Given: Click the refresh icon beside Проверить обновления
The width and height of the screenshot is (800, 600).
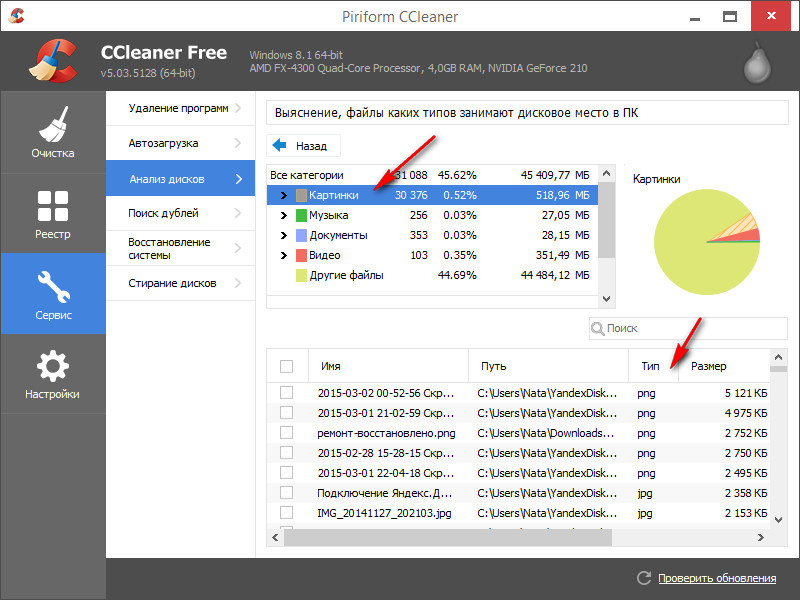Looking at the screenshot, I should pos(644,578).
